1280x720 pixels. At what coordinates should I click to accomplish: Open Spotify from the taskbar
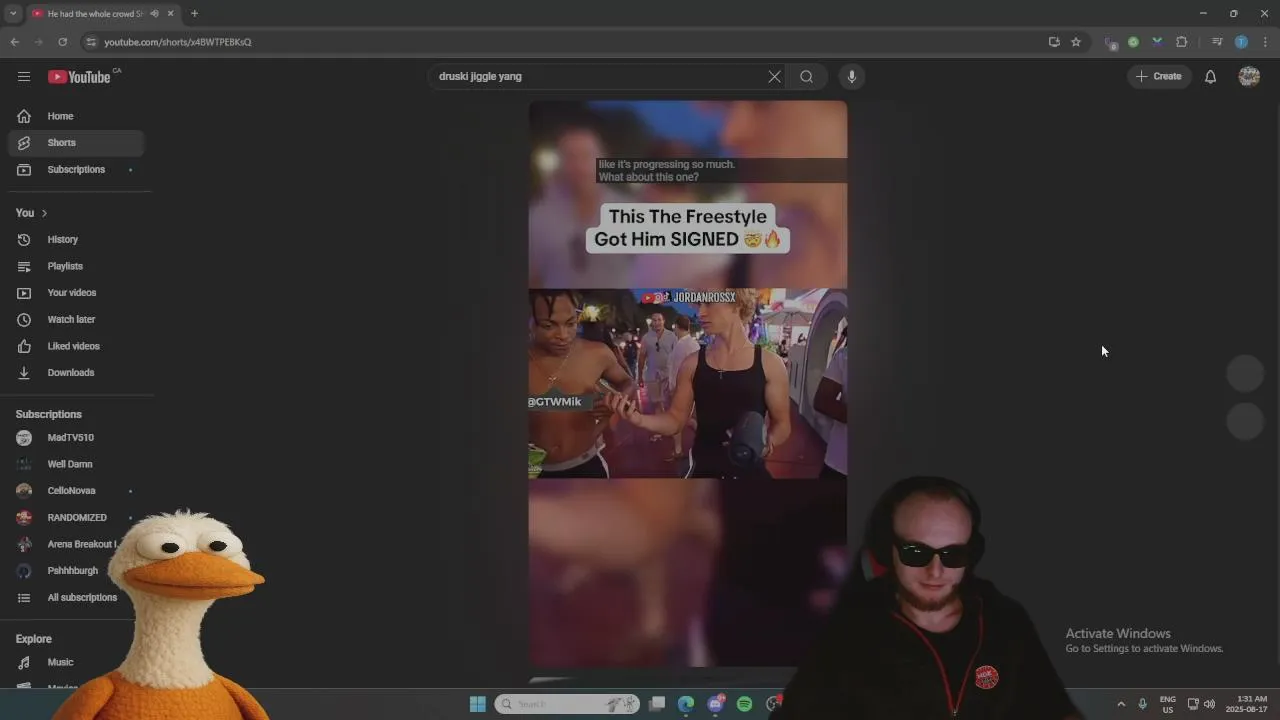(x=744, y=704)
